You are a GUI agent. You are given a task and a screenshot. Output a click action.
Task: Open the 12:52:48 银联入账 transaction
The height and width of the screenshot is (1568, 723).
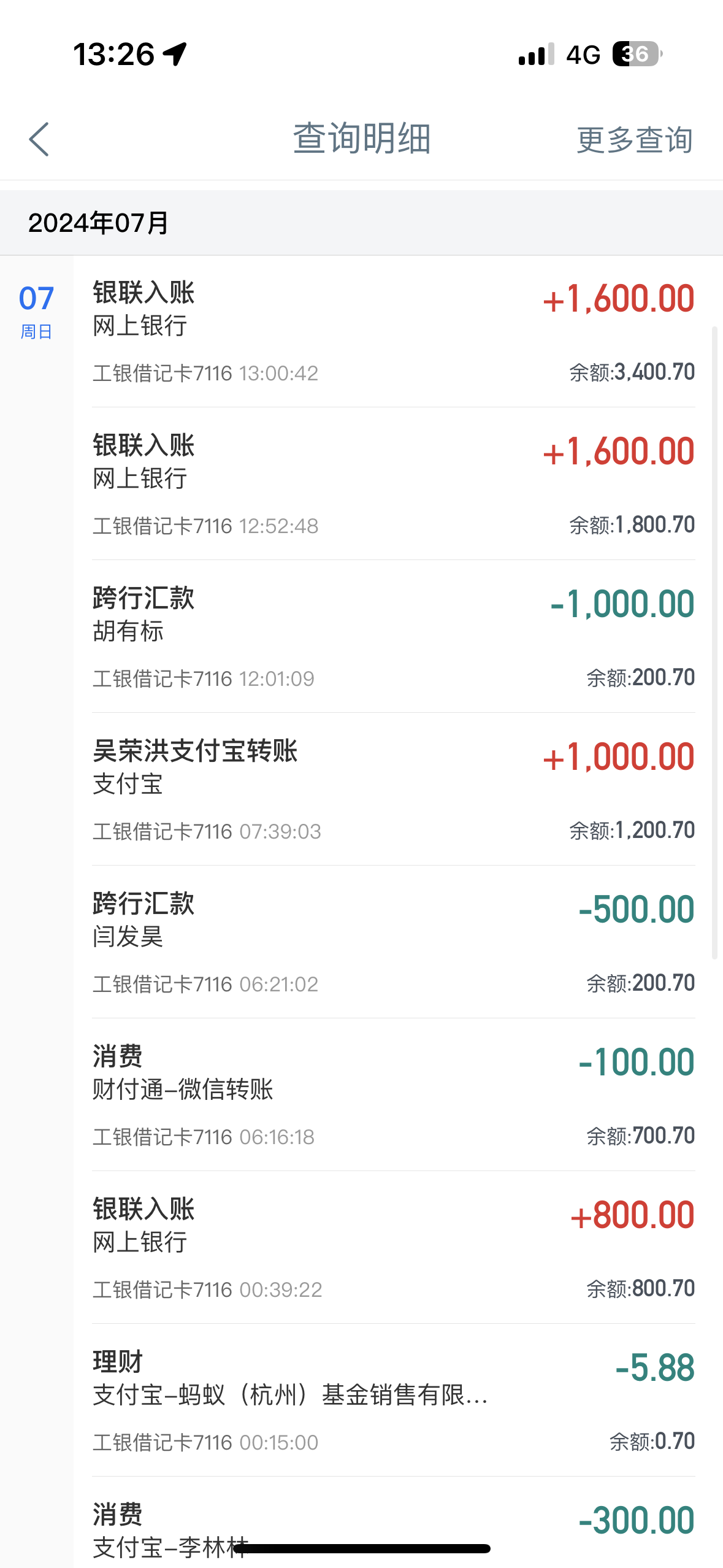pyautogui.click(x=392, y=483)
